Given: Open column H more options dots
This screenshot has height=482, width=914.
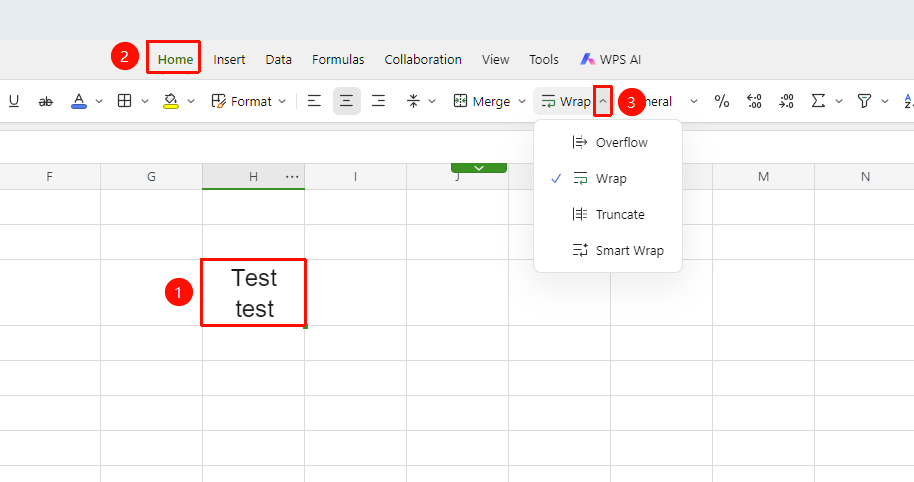Looking at the screenshot, I should click(x=292, y=177).
